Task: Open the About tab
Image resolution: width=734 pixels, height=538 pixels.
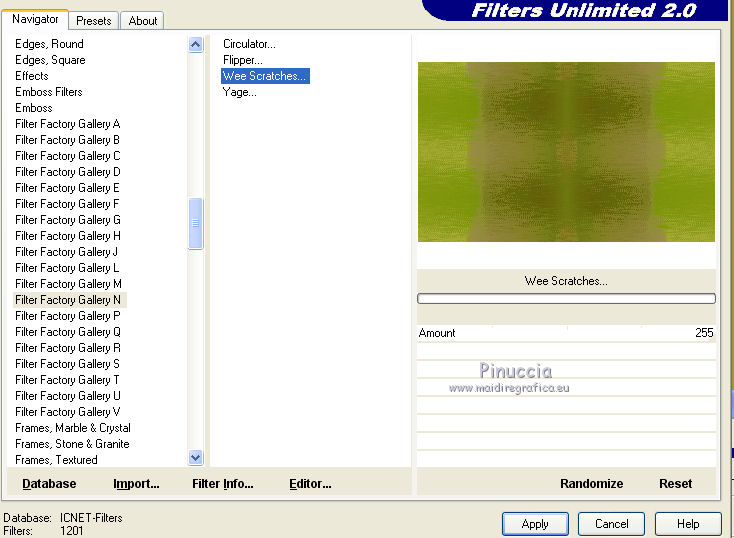Action: 143,21
